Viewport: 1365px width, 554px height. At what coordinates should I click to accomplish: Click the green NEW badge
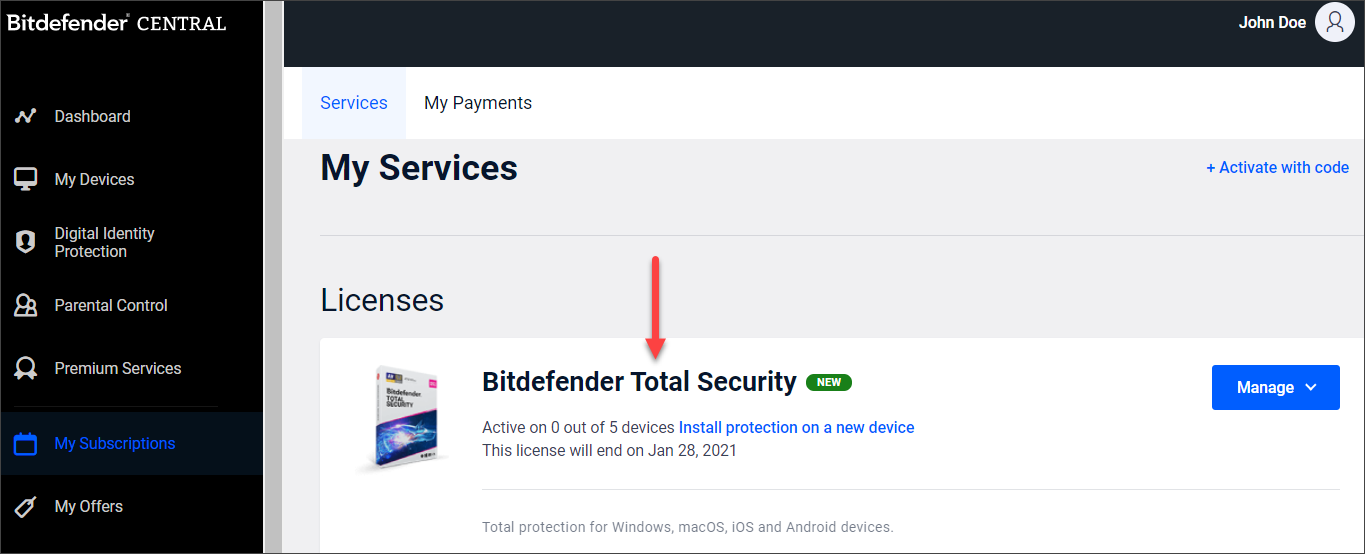click(829, 382)
